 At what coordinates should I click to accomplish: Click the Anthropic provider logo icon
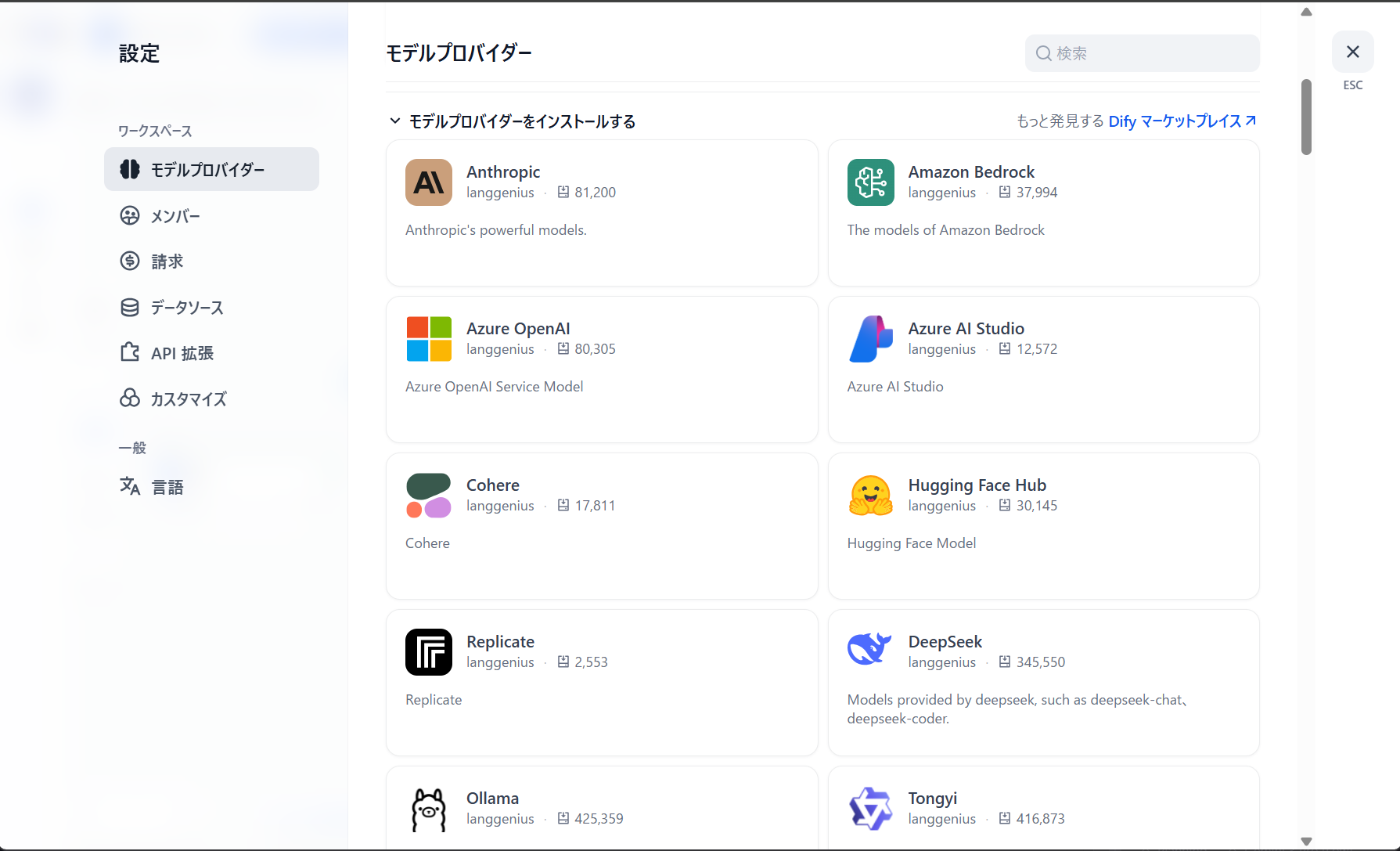(x=429, y=182)
